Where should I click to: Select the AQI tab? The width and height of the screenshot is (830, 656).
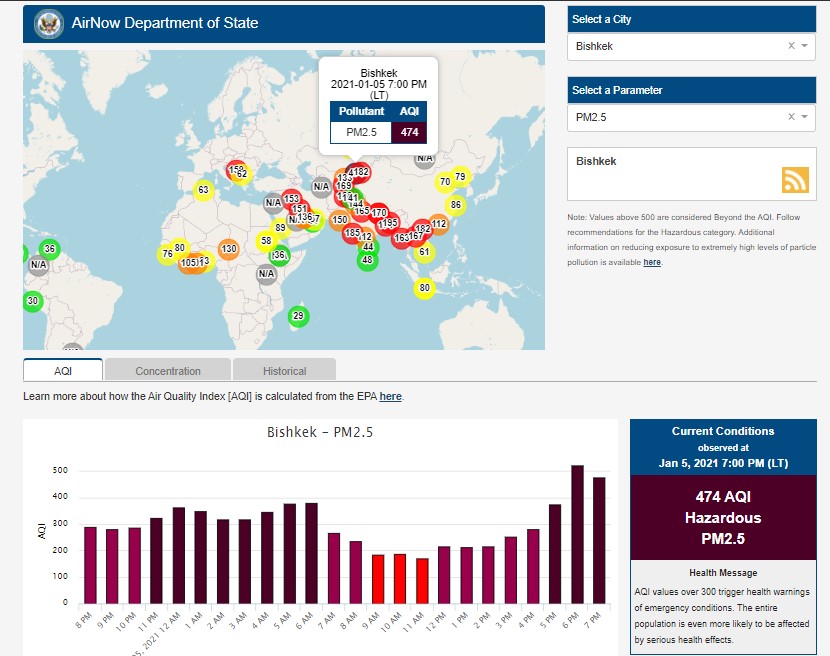pyautogui.click(x=63, y=371)
